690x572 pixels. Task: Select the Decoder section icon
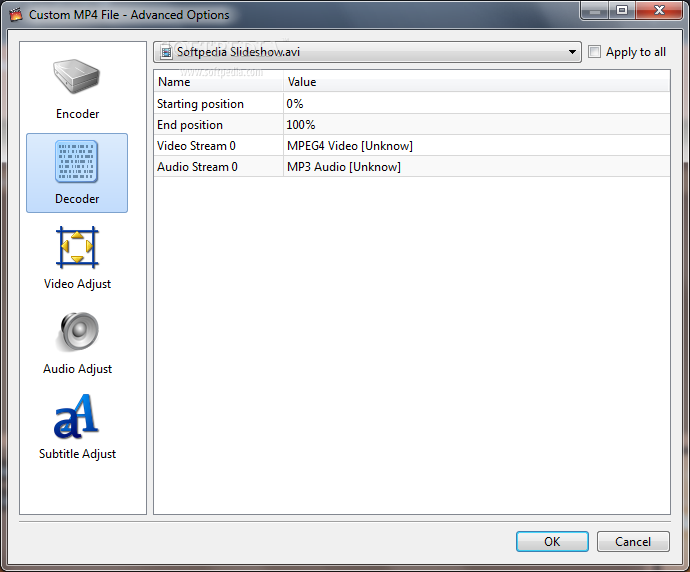tap(77, 162)
